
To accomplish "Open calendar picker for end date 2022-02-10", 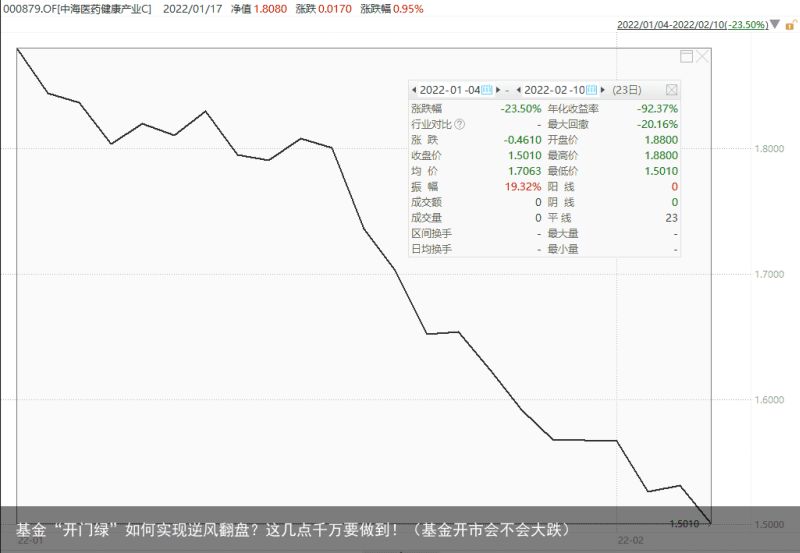I will [591, 90].
